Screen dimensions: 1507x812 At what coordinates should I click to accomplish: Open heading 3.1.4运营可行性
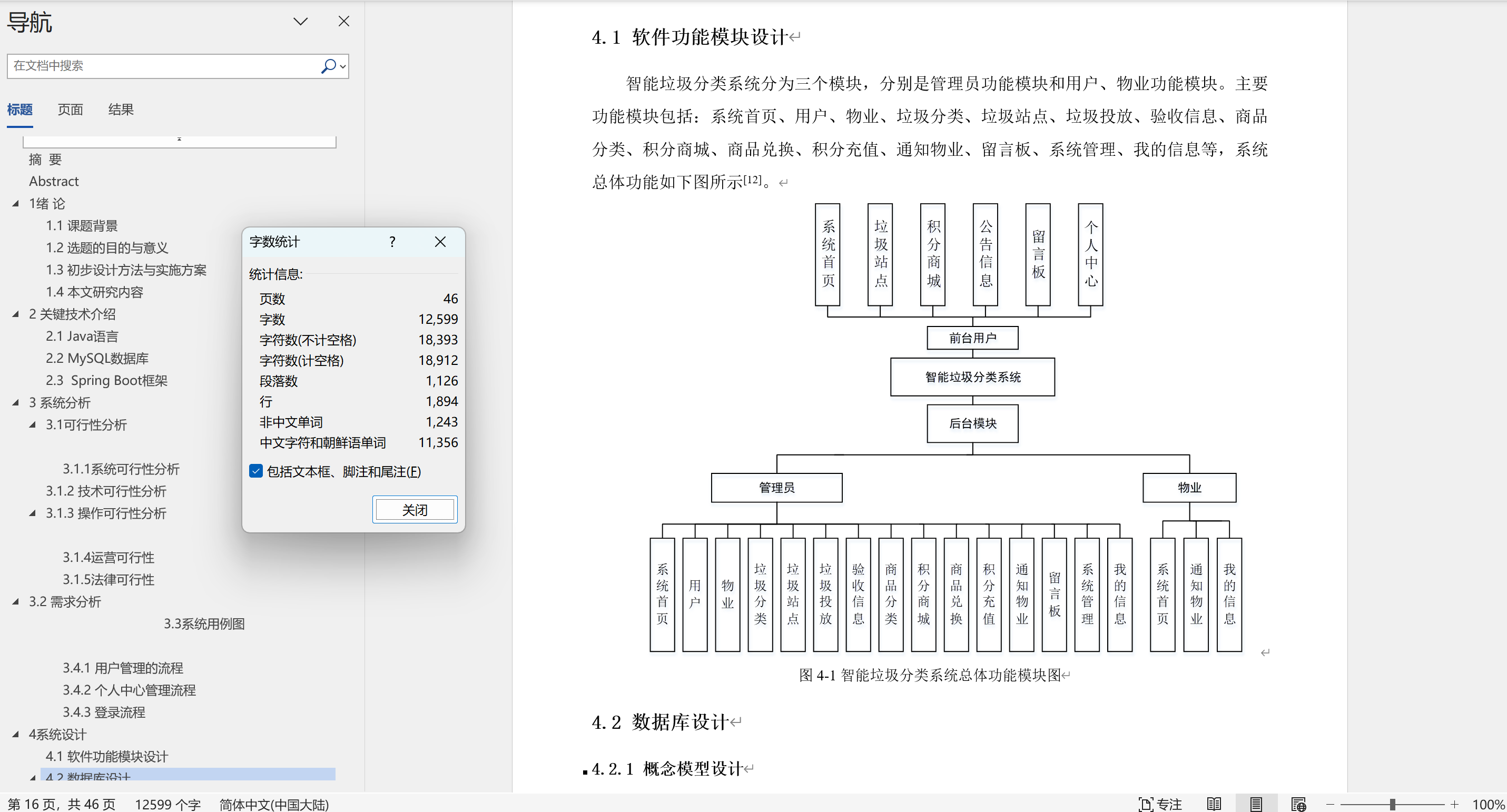point(109,558)
